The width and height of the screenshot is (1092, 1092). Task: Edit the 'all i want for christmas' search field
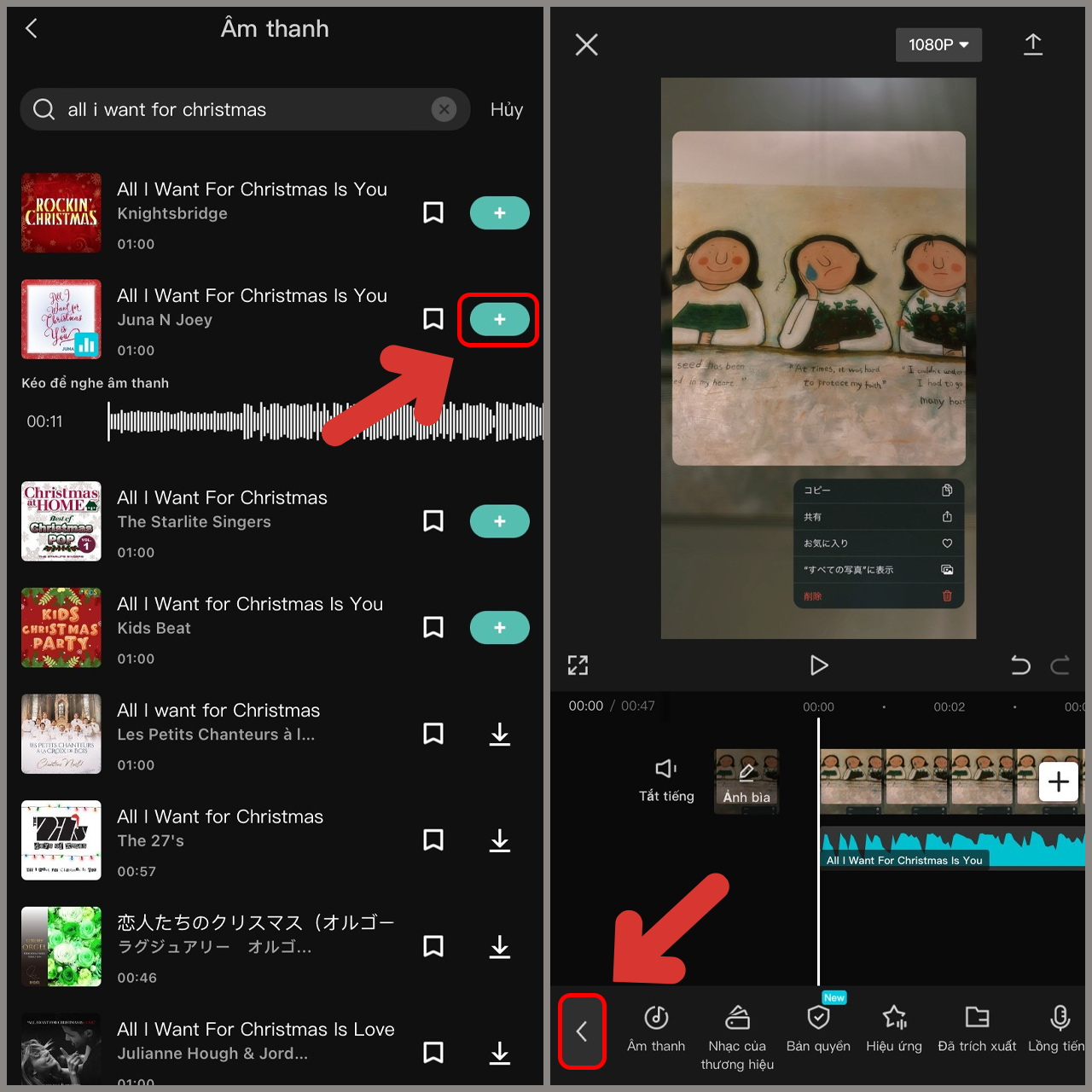tap(246, 109)
